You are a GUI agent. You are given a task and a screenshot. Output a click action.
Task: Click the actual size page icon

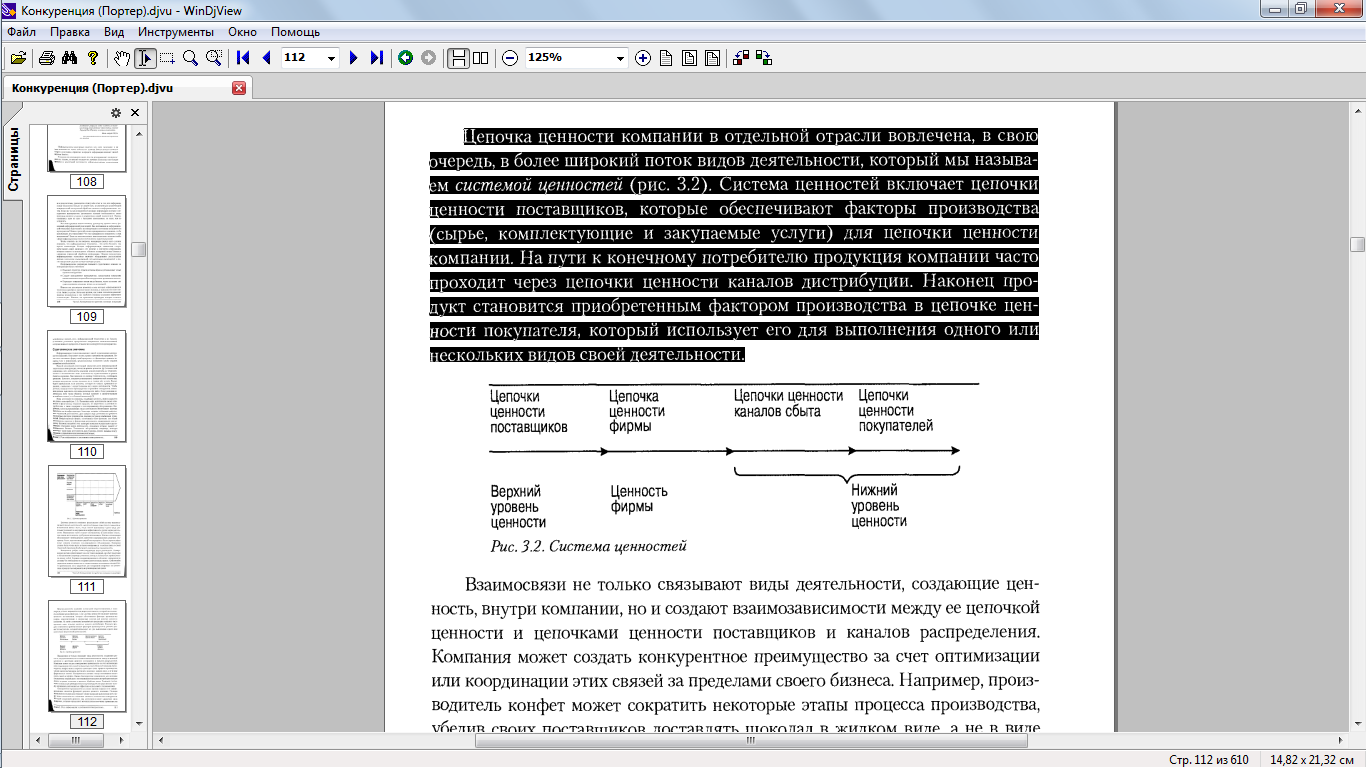pyautogui.click(x=666, y=58)
